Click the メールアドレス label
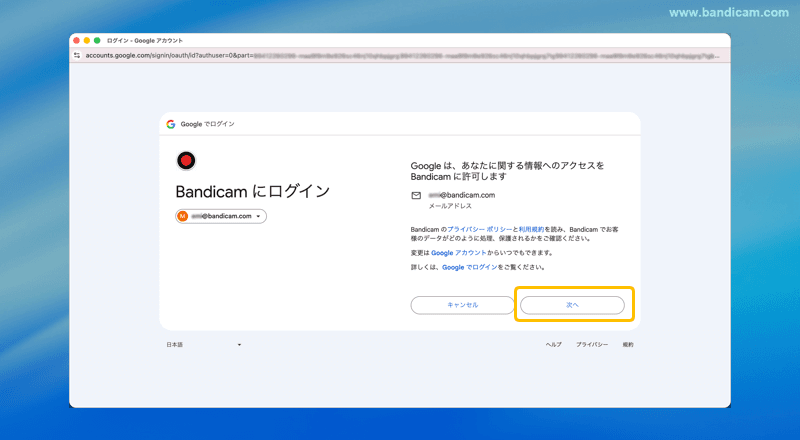Screen dimensions: 800x440 point(450,206)
